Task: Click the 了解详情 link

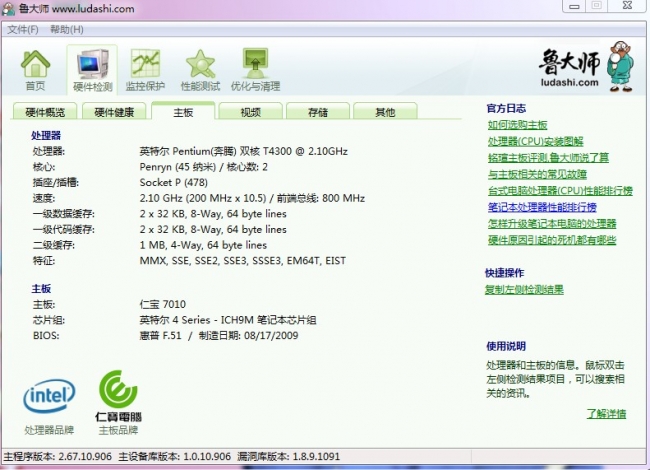Action: point(606,413)
